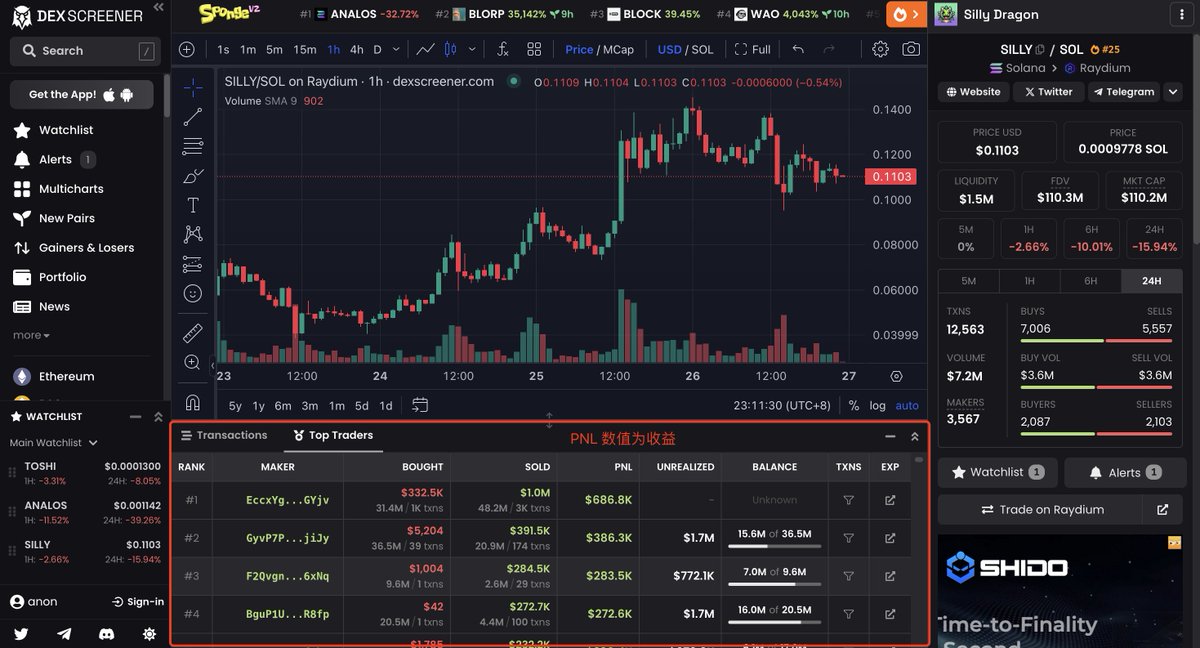Select the 6H stats tab

pos(1090,281)
